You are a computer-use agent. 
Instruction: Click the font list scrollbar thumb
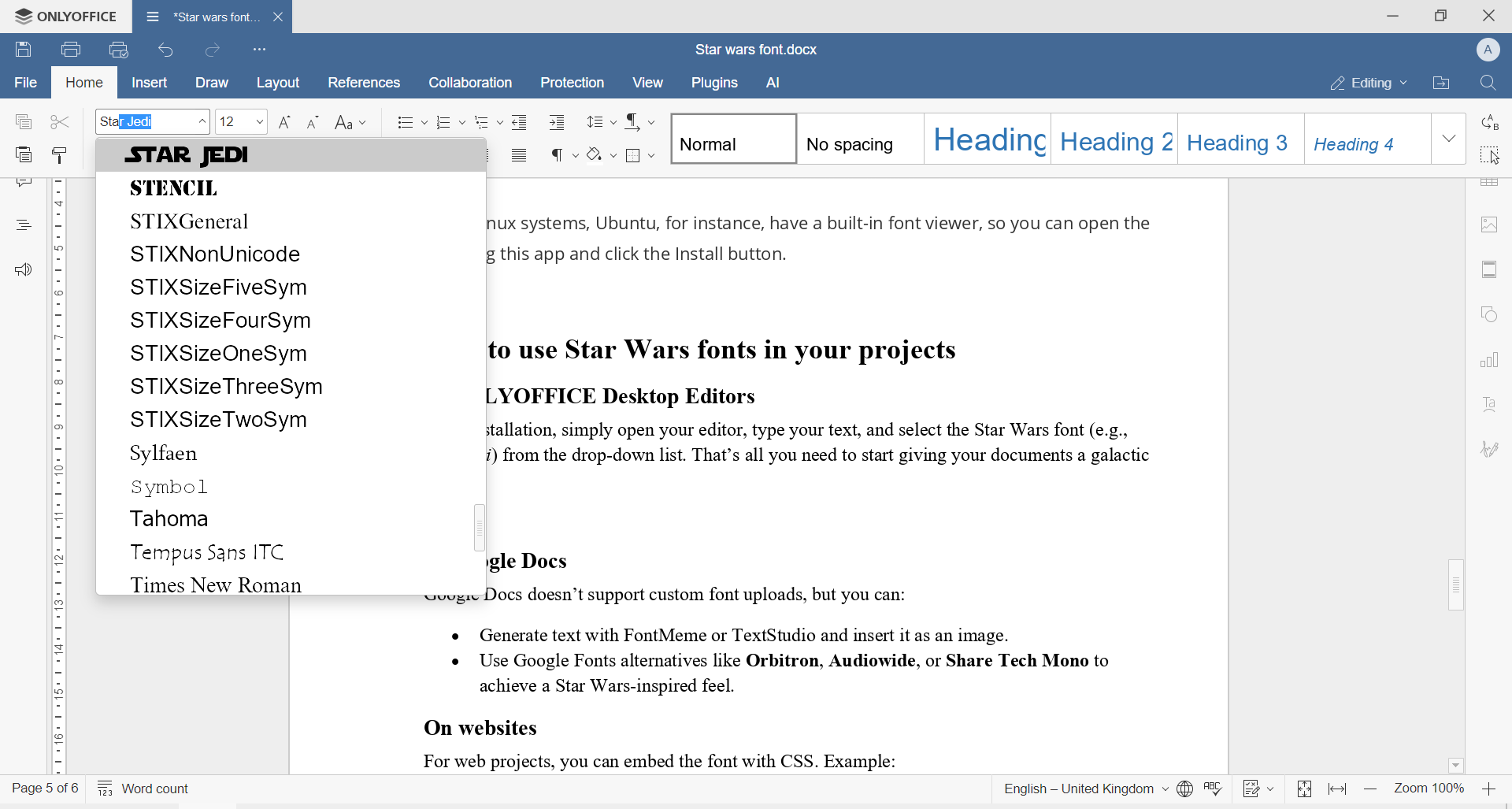480,527
